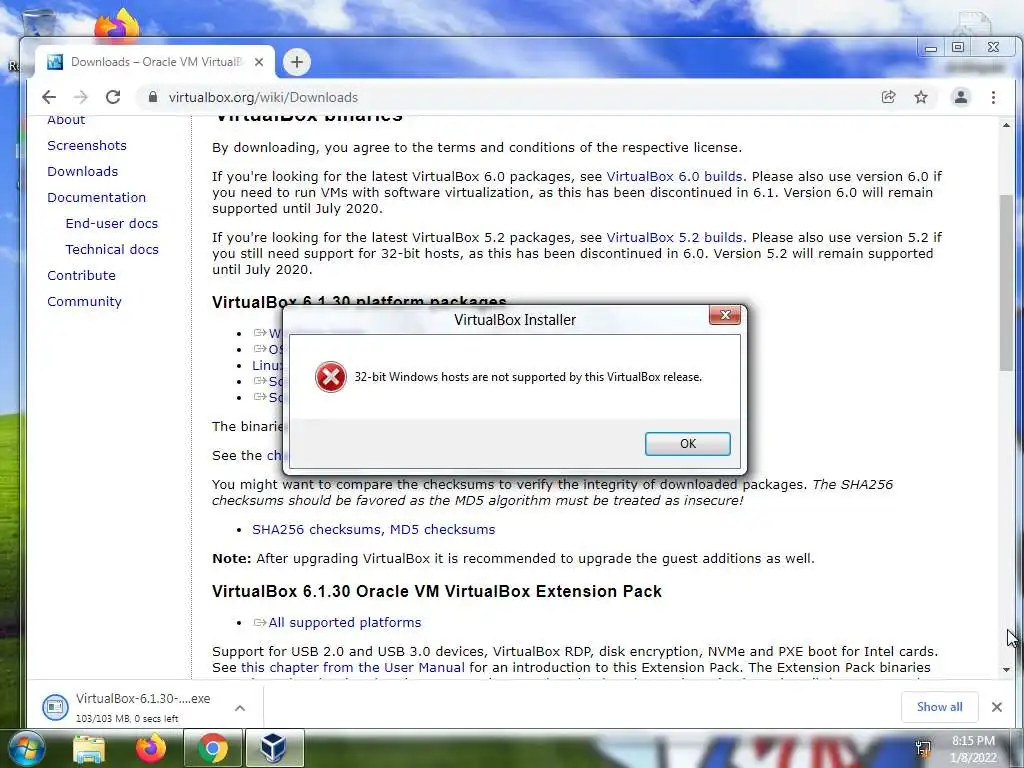The image size is (1024, 768).
Task: Click the share page icon in address bar
Action: [x=888, y=97]
